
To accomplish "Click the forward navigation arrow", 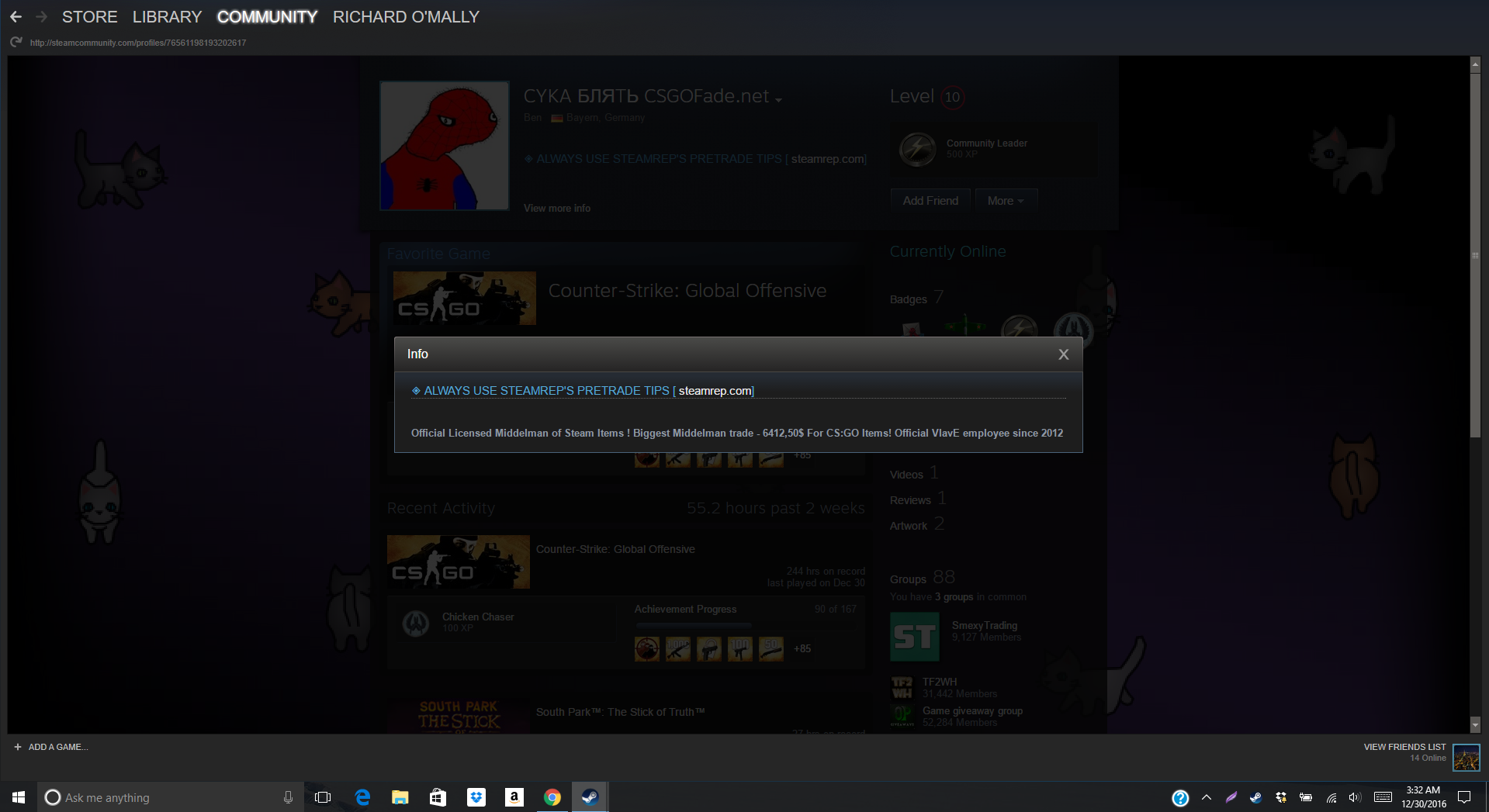I will [x=42, y=16].
